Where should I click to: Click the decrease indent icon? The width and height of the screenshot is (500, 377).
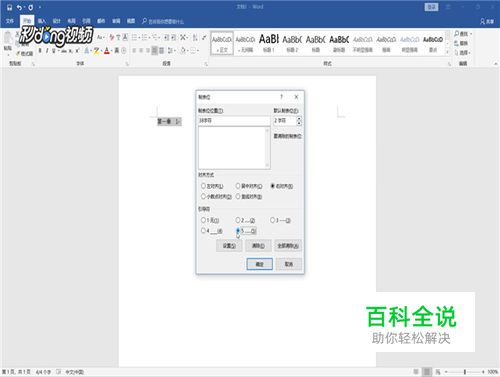click(x=166, y=37)
